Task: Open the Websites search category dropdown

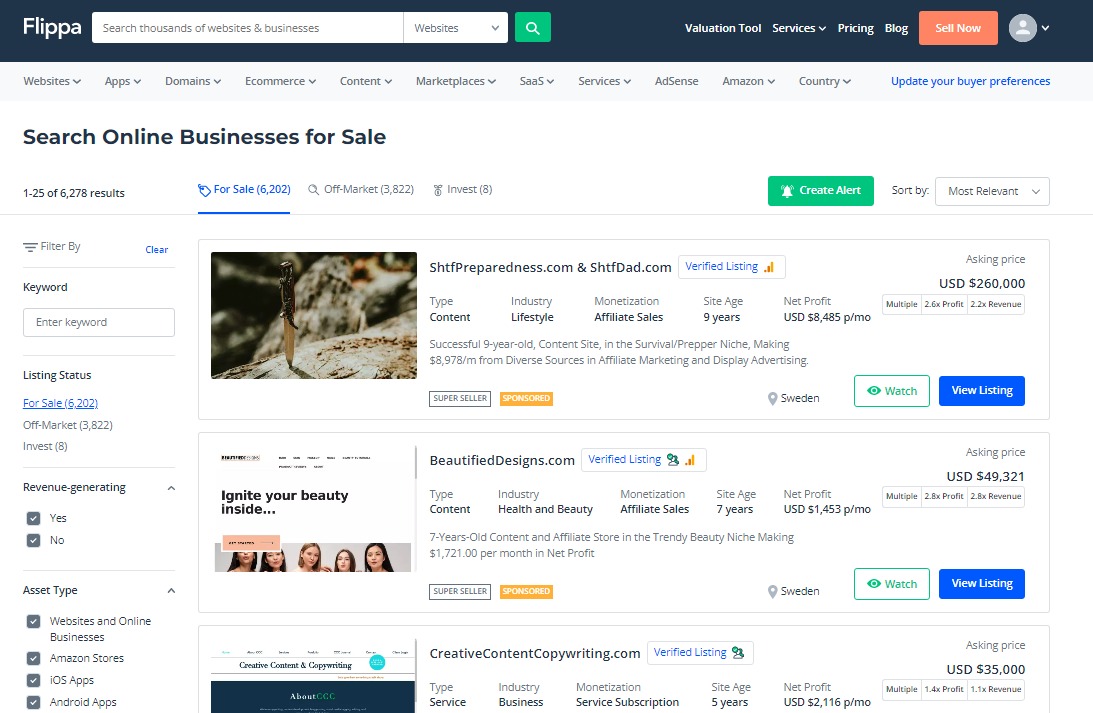Action: coord(456,28)
